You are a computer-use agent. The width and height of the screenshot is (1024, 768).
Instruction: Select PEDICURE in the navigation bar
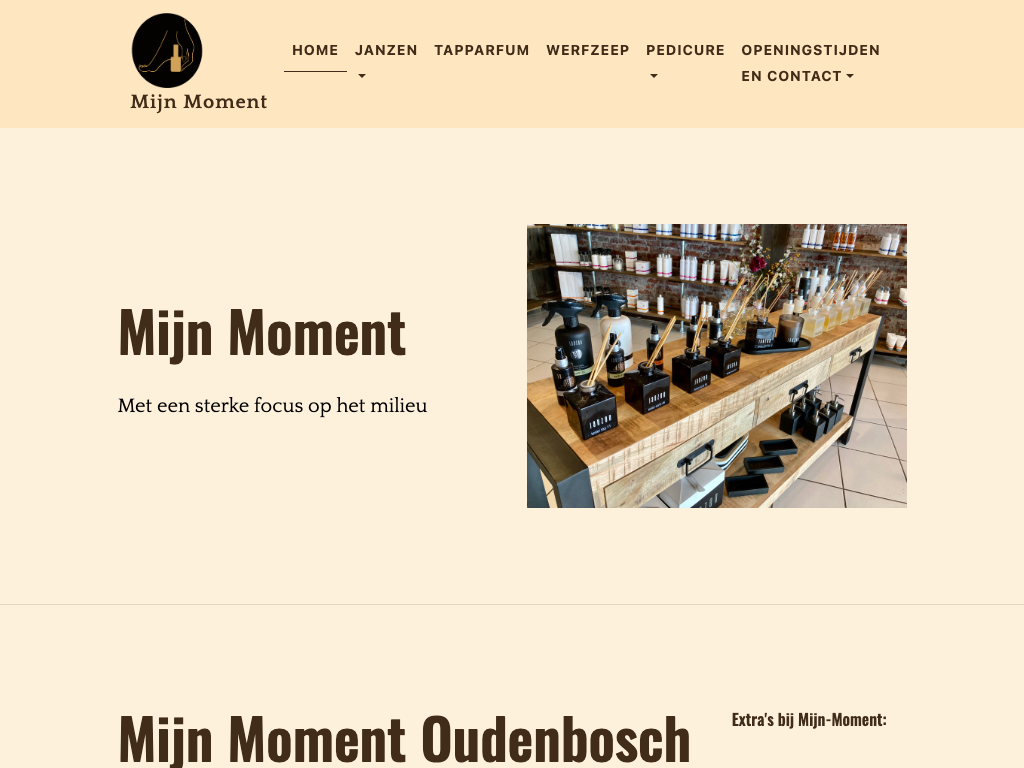point(685,50)
